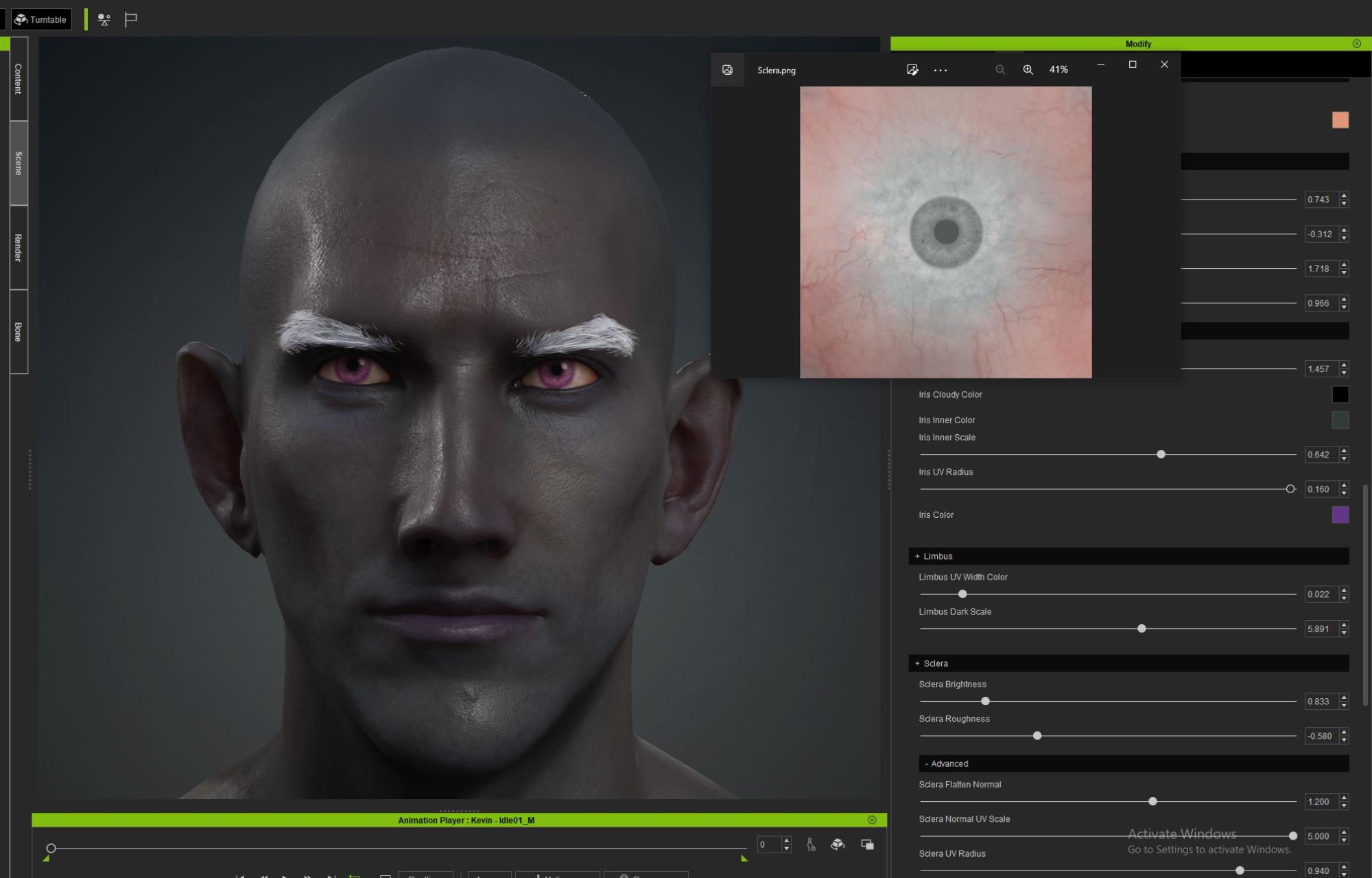This screenshot has width=1372, height=878.
Task: Open the Scene side tab
Action: [x=19, y=163]
